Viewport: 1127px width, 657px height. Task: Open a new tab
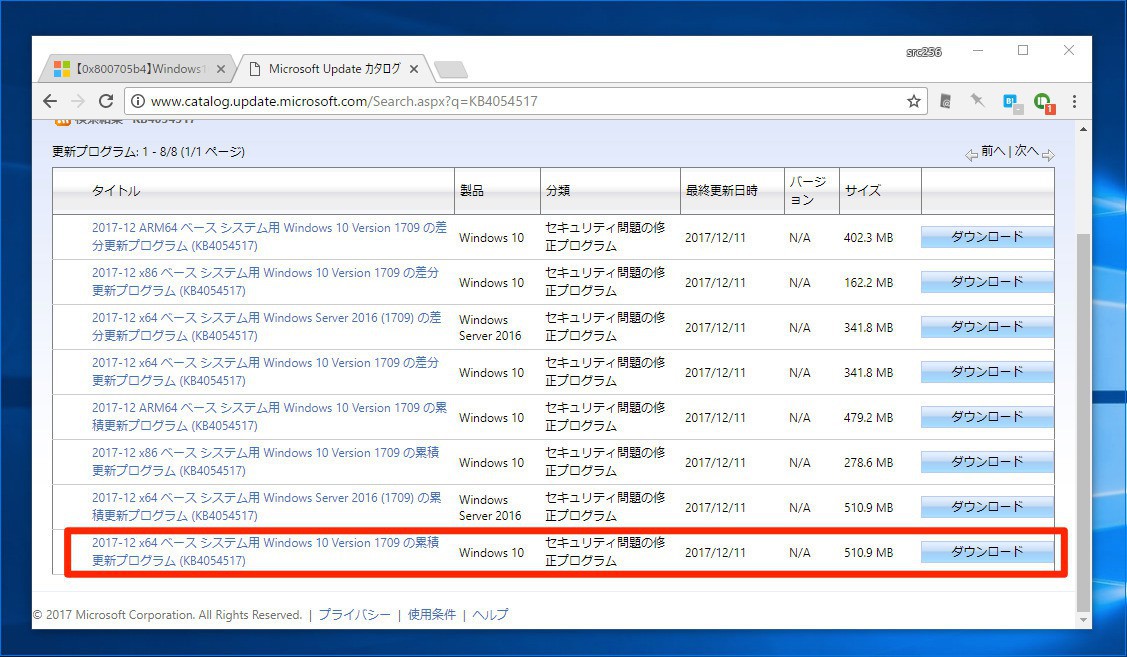(x=451, y=70)
